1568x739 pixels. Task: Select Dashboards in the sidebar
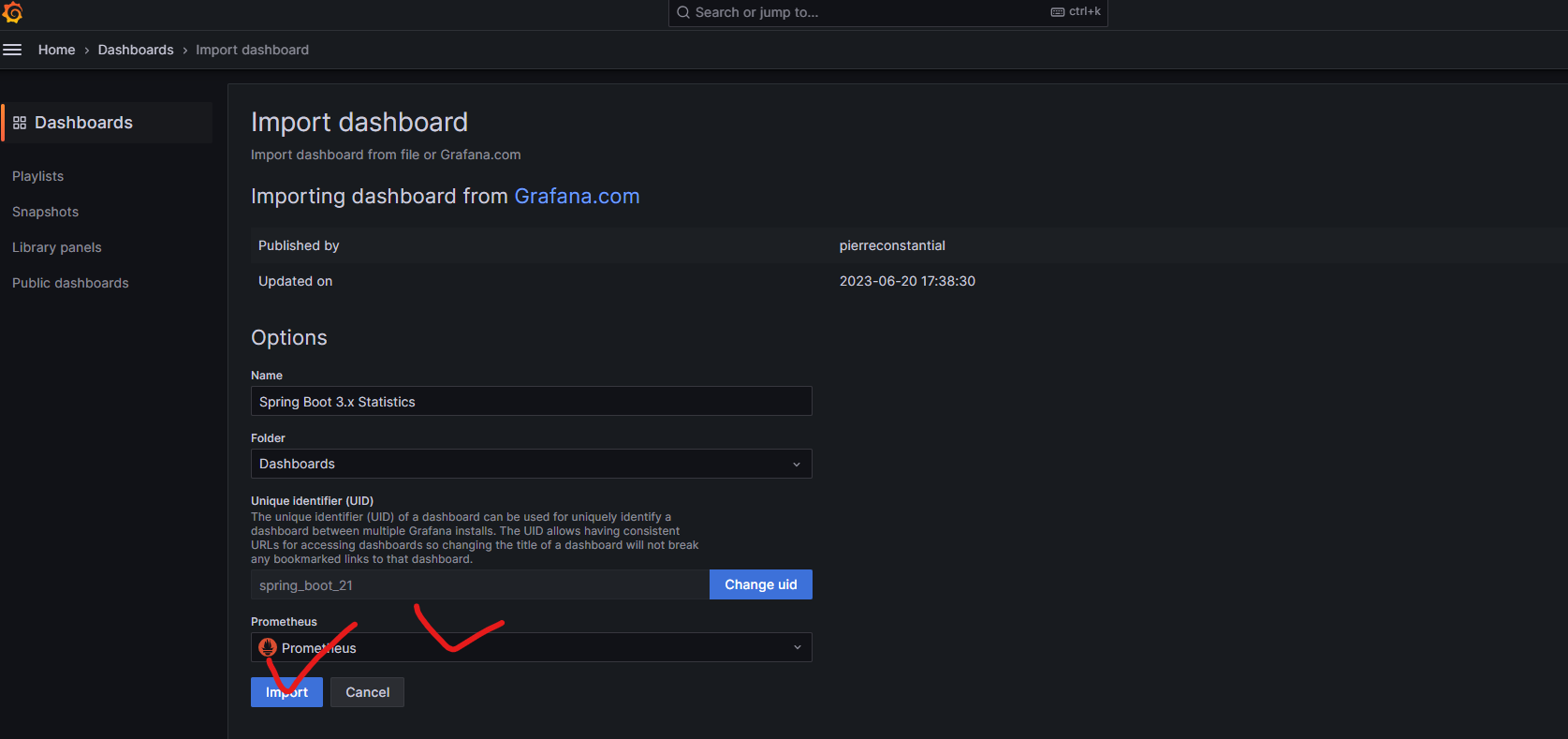(108, 123)
